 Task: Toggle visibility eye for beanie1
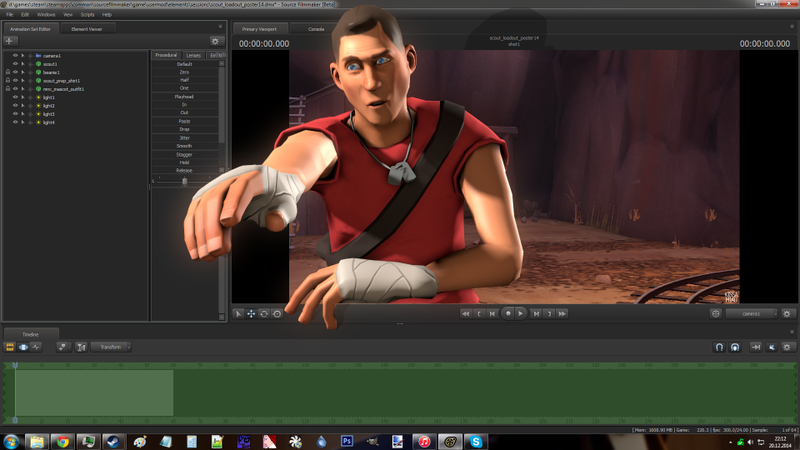coord(15,72)
